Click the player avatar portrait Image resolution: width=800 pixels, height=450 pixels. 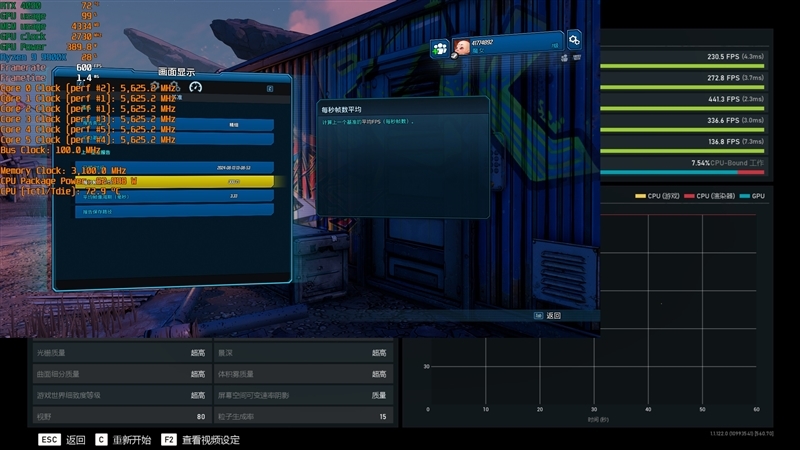pyautogui.click(x=462, y=47)
